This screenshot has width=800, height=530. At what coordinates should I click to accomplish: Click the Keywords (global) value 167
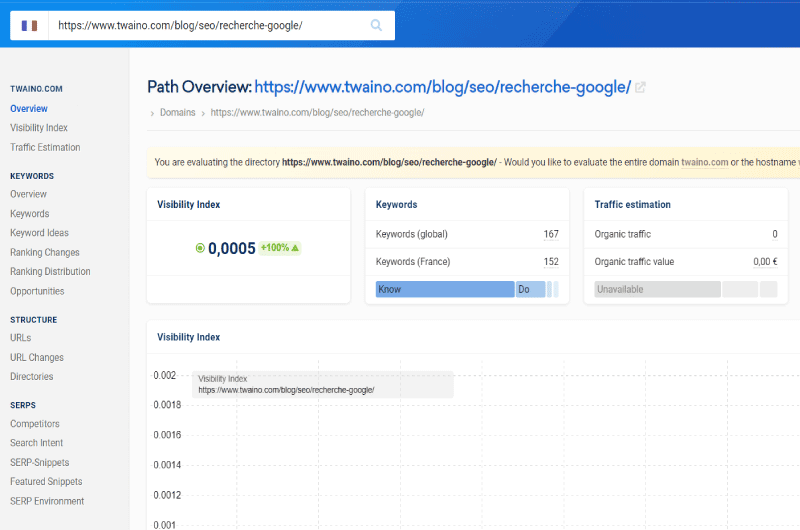pos(551,234)
